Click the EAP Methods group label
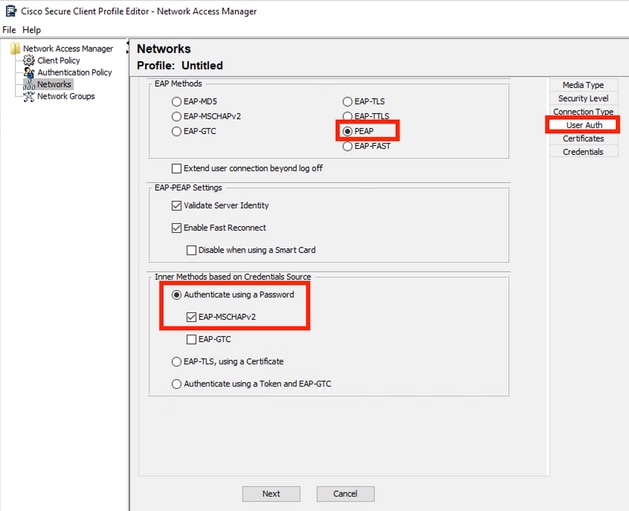629x511 pixels. coord(178,83)
